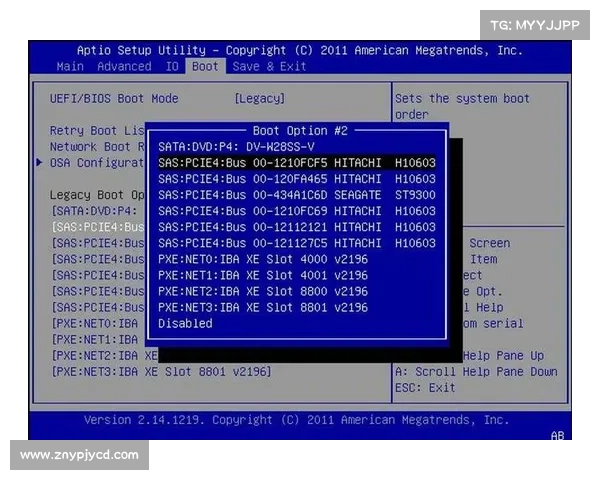Select [PXE:NET1:IBA boot priority entry
The image size is (600, 480).
point(95,340)
